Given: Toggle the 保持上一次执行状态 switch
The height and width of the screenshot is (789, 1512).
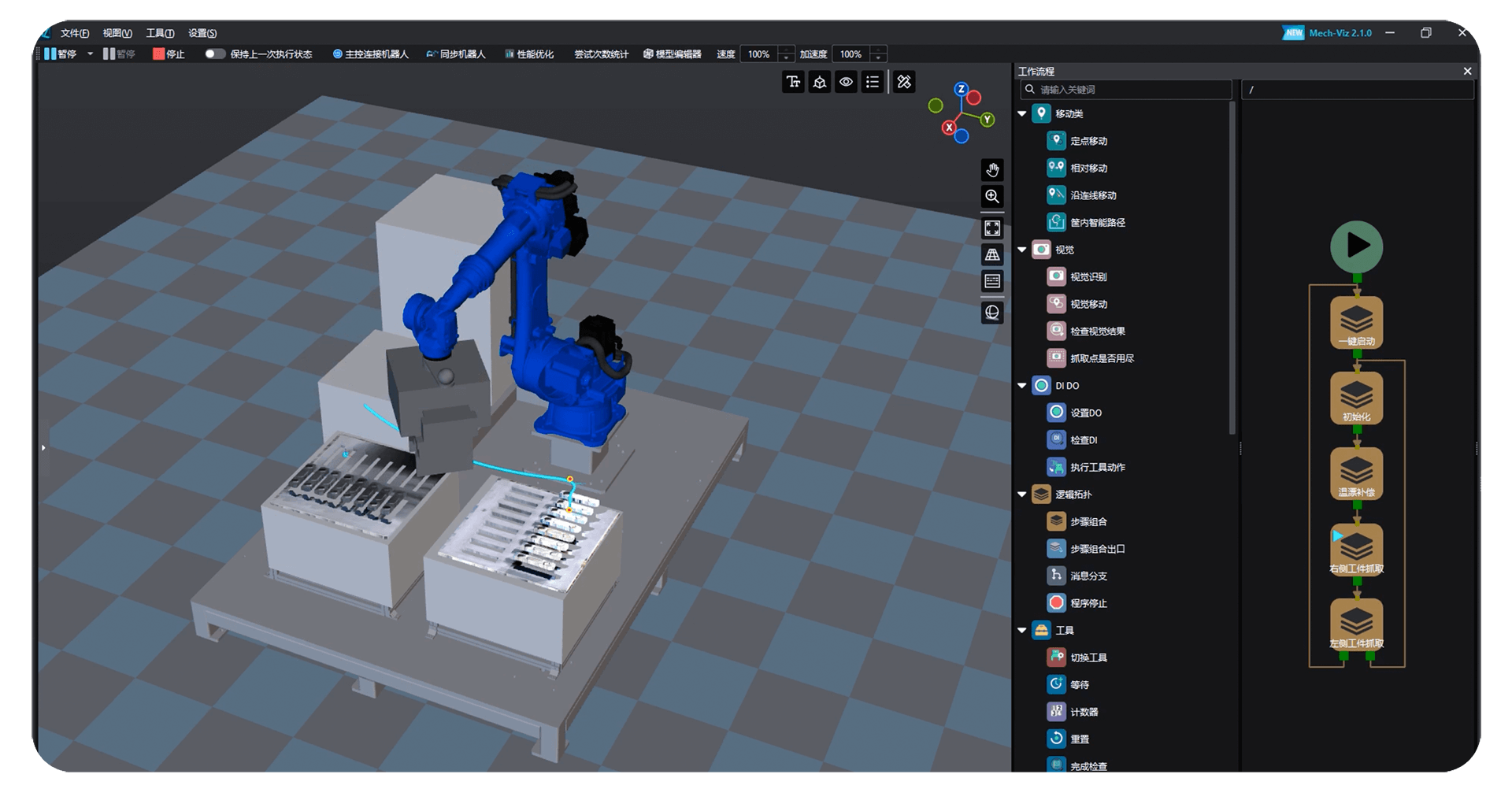Looking at the screenshot, I should coord(214,54).
